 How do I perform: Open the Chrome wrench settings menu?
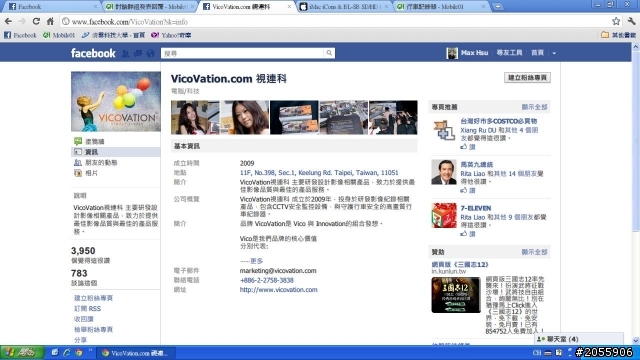click(x=631, y=21)
